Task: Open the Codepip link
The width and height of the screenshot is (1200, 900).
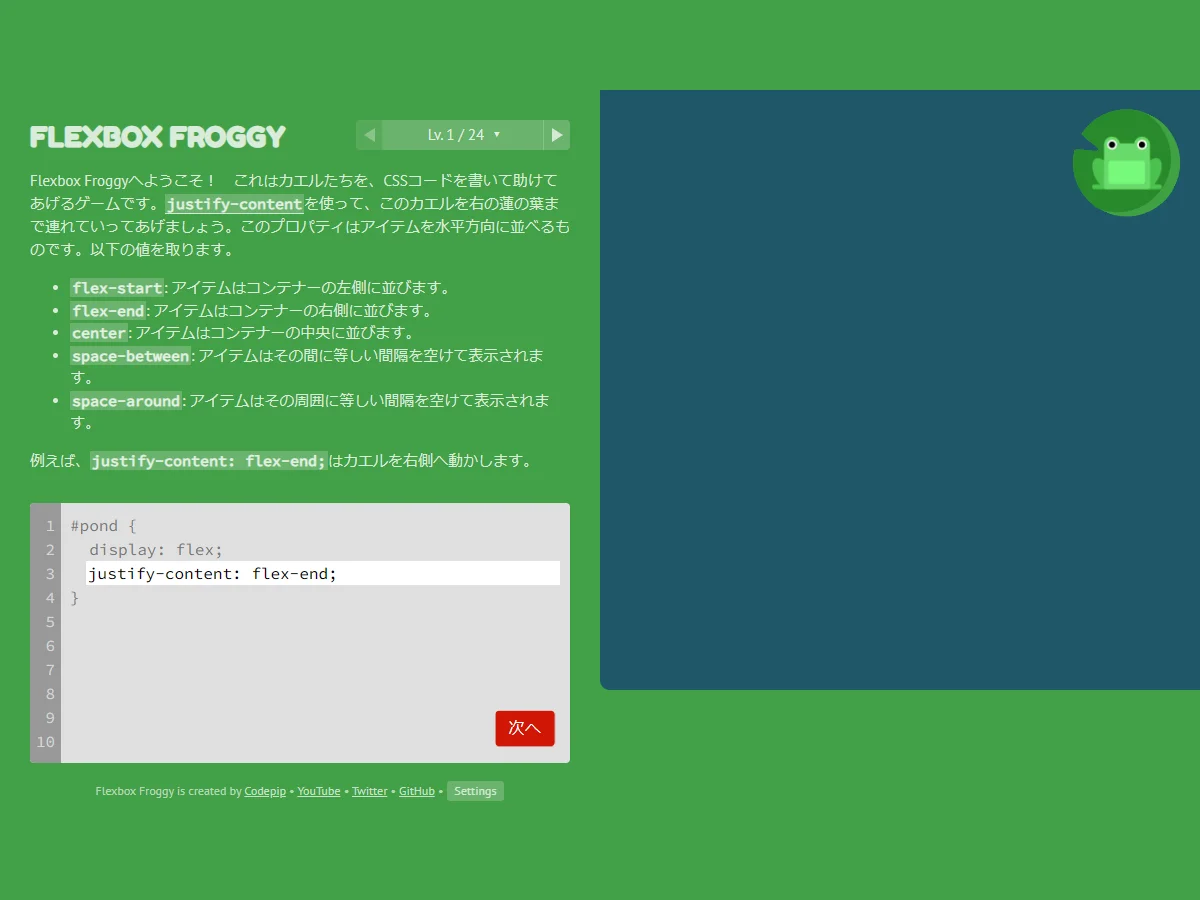Action: pyautogui.click(x=265, y=791)
